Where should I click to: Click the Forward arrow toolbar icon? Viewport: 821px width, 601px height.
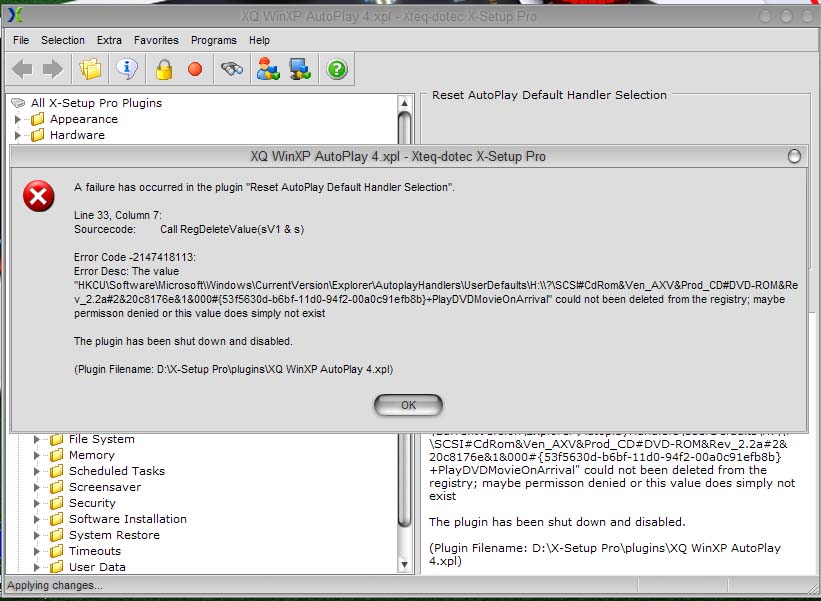tap(53, 69)
